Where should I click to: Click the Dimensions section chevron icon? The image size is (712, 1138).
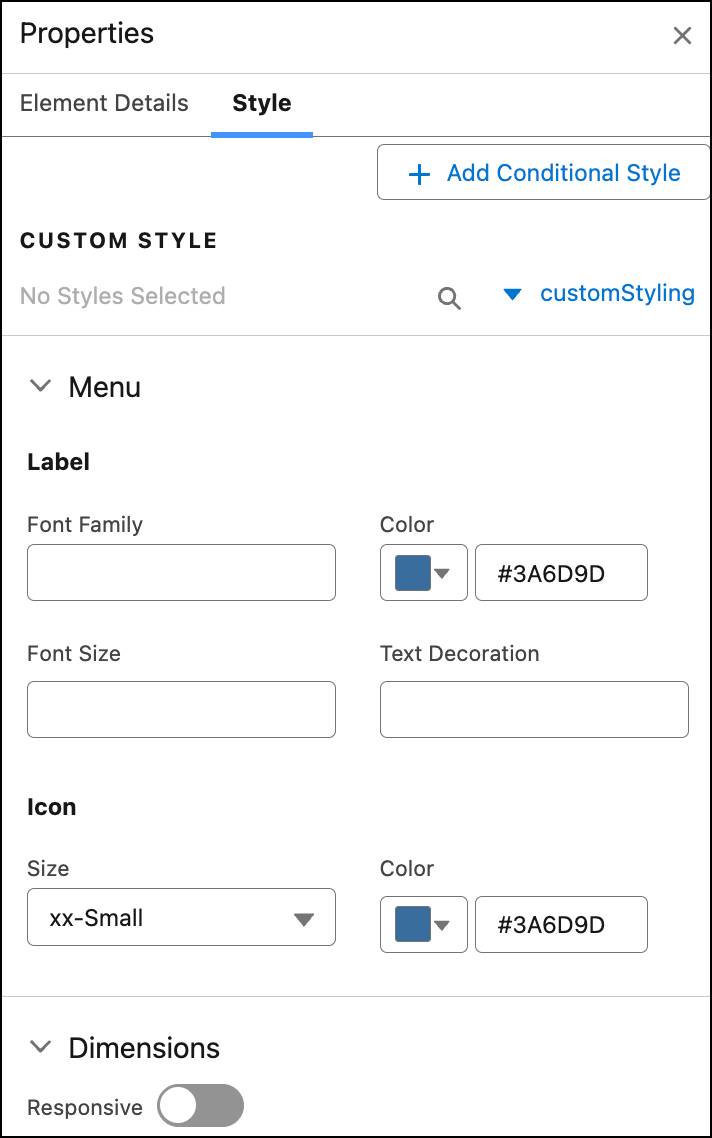tap(39, 1047)
